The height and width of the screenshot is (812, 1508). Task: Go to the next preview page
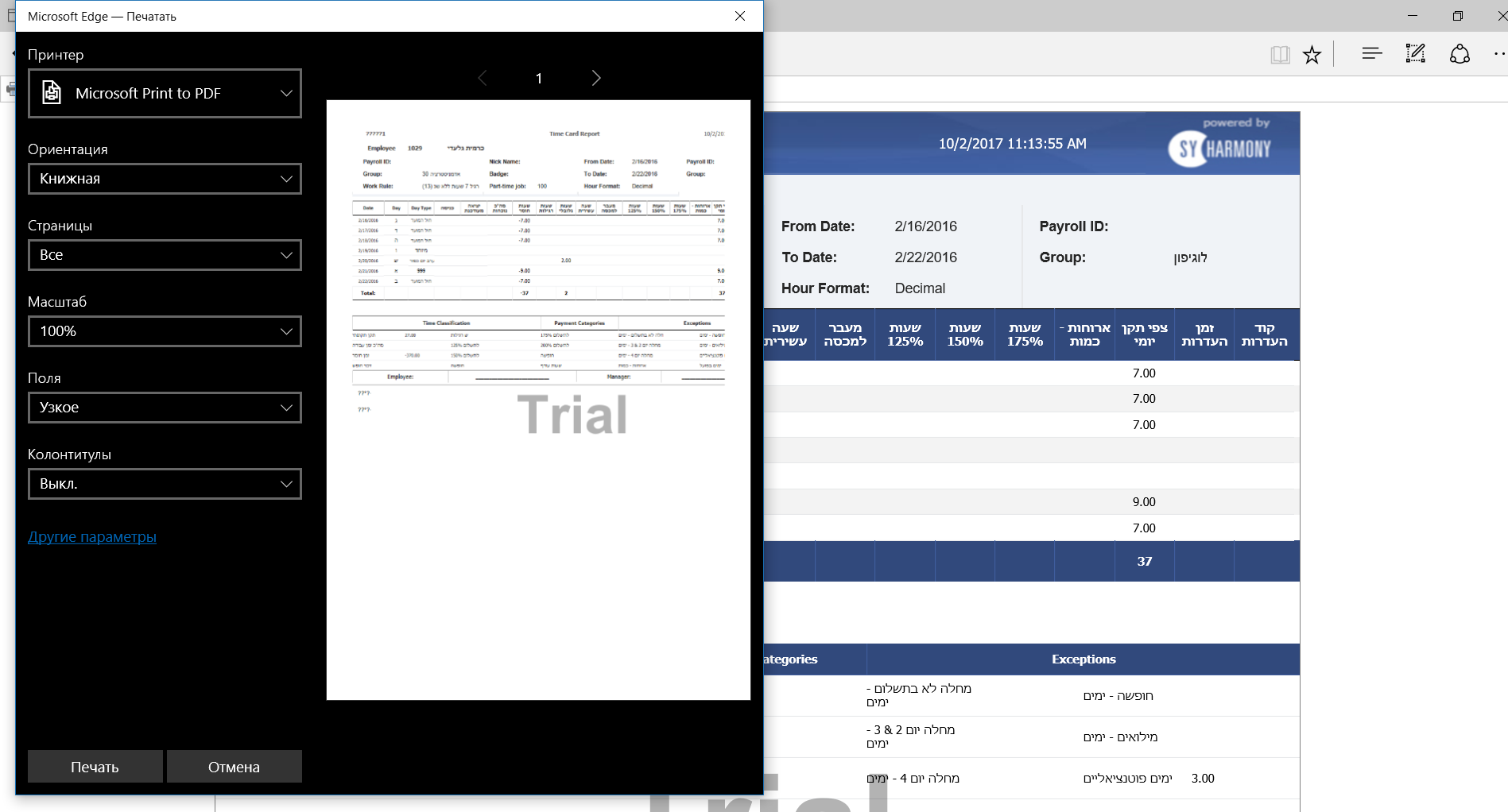click(x=596, y=78)
